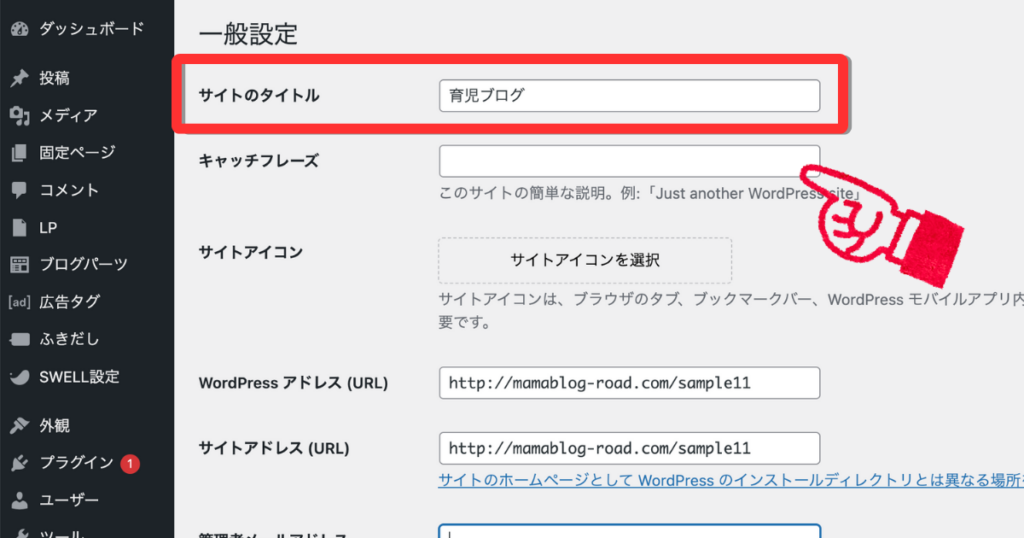Click the キャッチフレーズ label
Viewport: 1024px width, 538px height.
click(x=259, y=161)
